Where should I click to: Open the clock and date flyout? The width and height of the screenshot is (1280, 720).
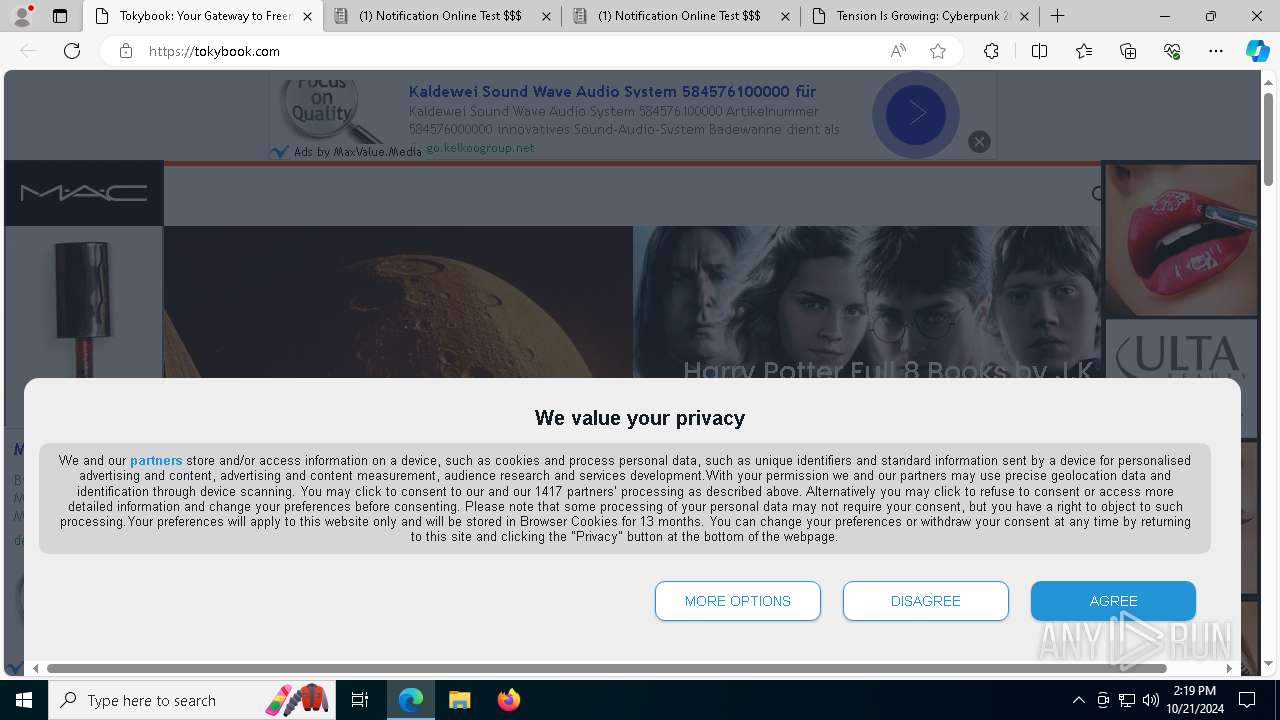point(1194,700)
